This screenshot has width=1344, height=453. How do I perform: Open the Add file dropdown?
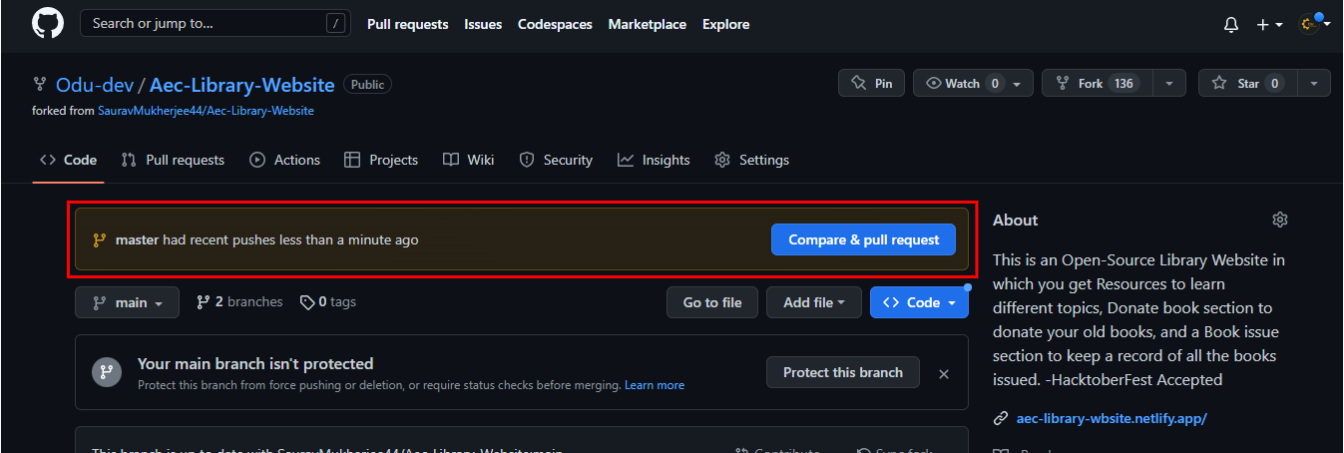point(814,302)
